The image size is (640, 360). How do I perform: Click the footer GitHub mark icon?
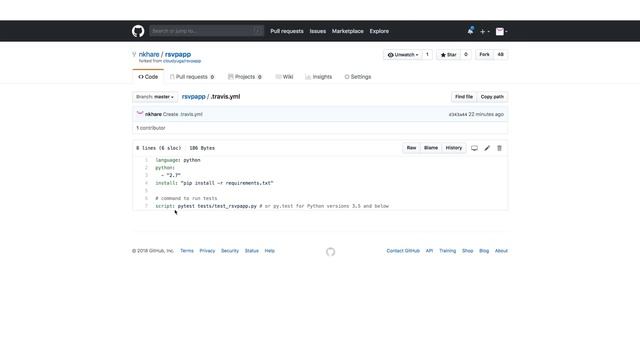click(x=331, y=252)
